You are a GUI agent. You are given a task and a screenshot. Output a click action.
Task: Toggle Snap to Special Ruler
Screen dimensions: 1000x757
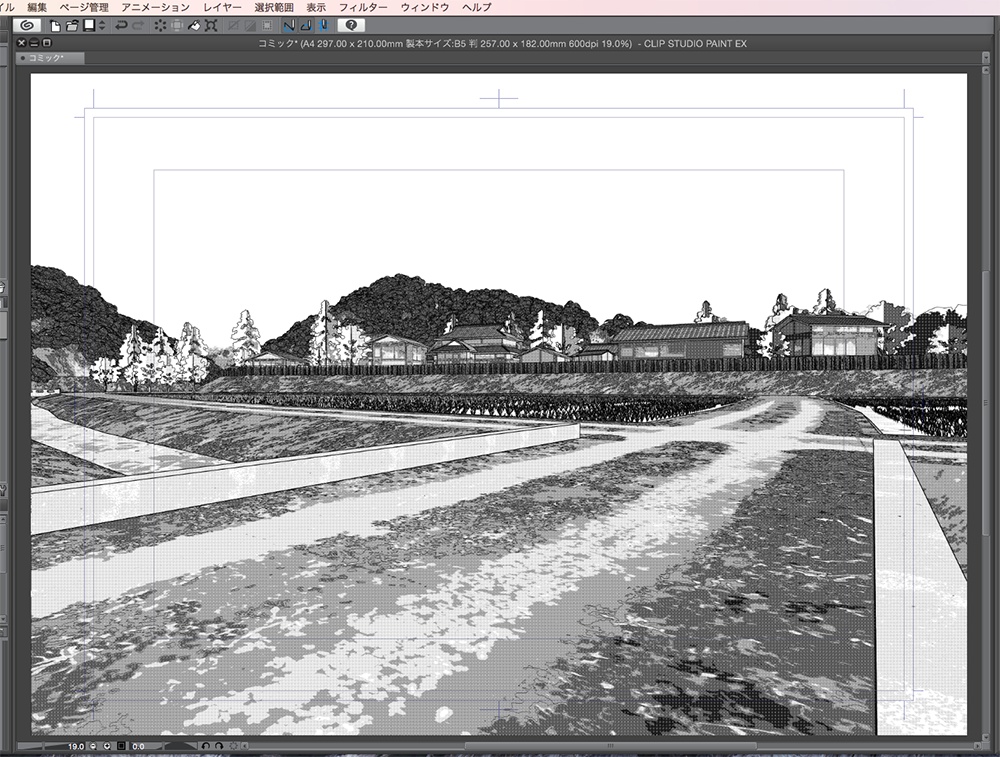pyautogui.click(x=306, y=26)
